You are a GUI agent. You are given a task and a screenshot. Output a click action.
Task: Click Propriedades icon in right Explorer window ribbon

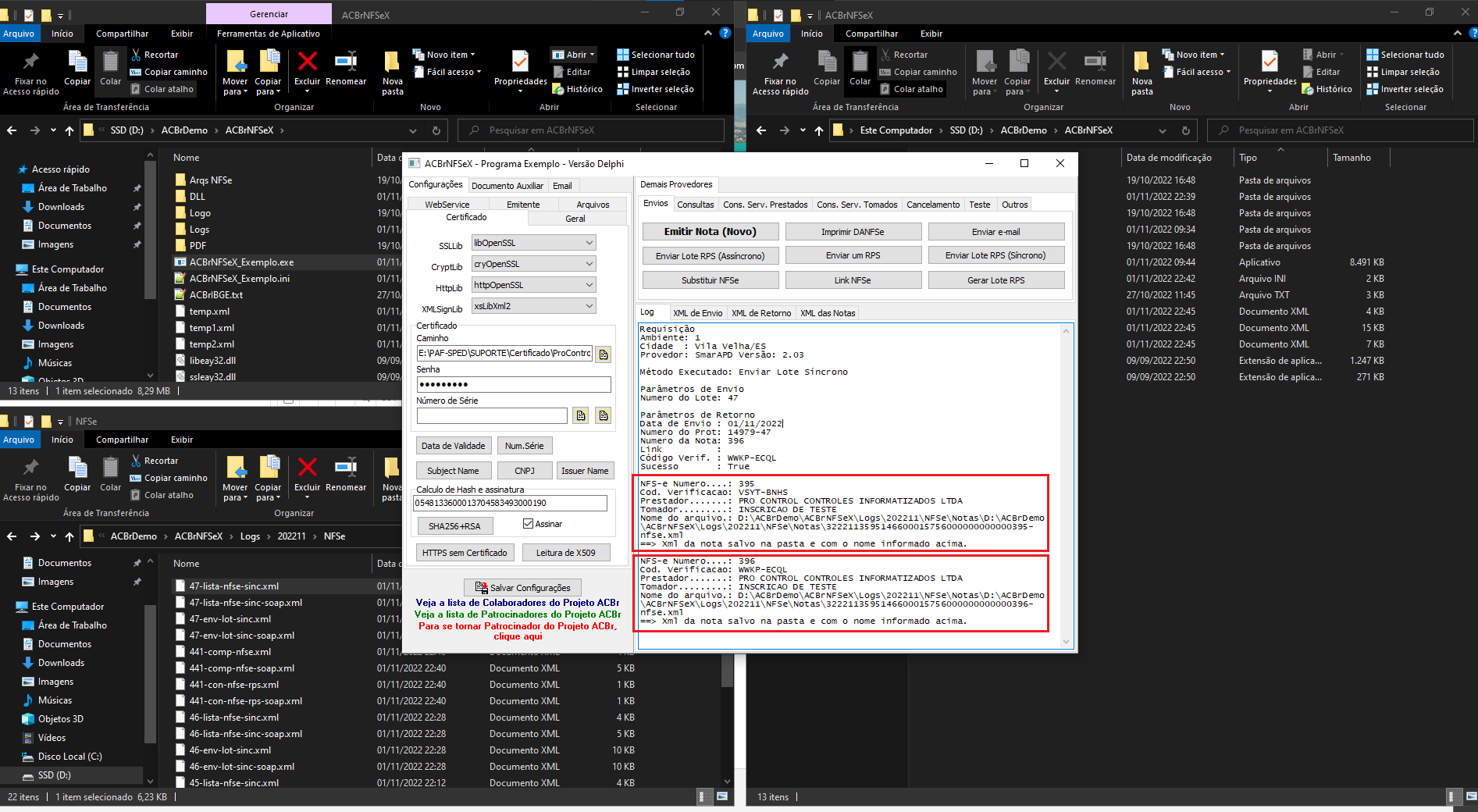coord(1270,62)
